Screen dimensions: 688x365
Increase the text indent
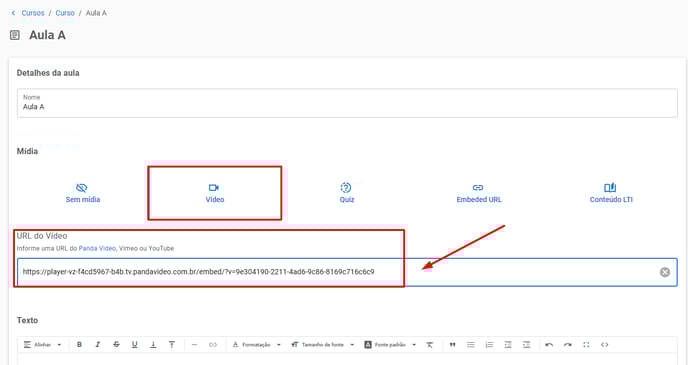pyautogui.click(x=526, y=345)
